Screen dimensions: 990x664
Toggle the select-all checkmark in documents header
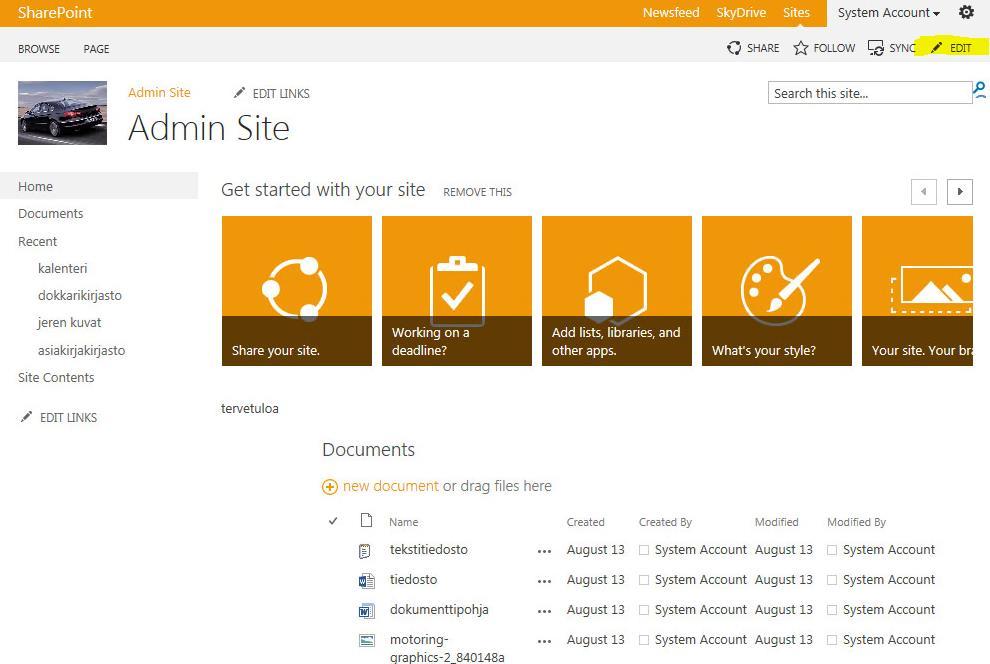pyautogui.click(x=333, y=521)
